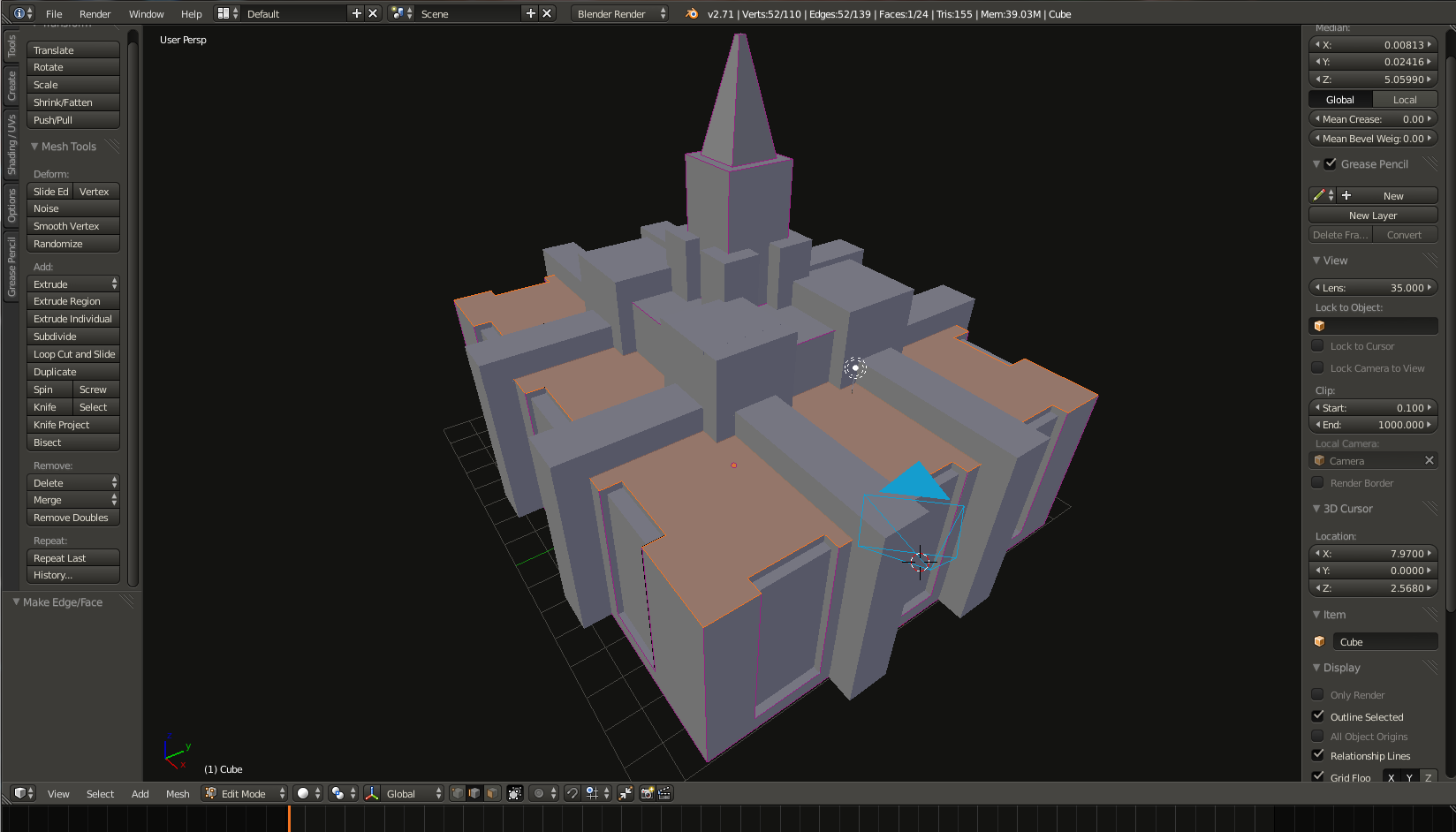Click the add new scene plus icon
This screenshot has width=1456, height=832.
tap(530, 13)
